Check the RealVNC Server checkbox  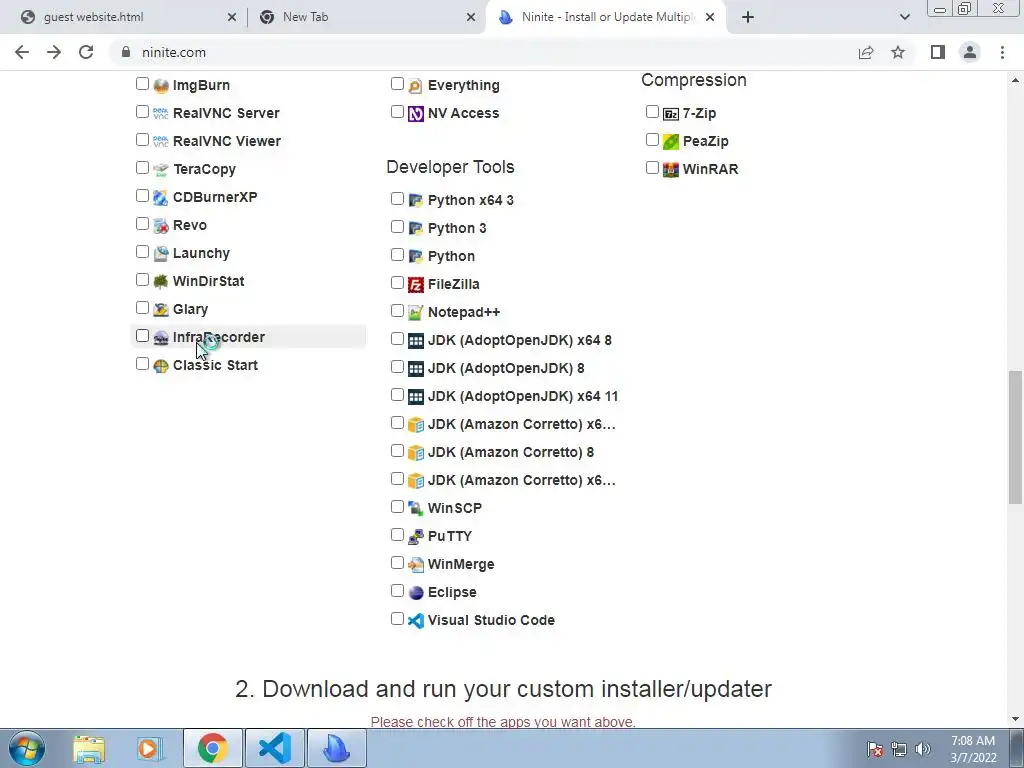click(142, 112)
